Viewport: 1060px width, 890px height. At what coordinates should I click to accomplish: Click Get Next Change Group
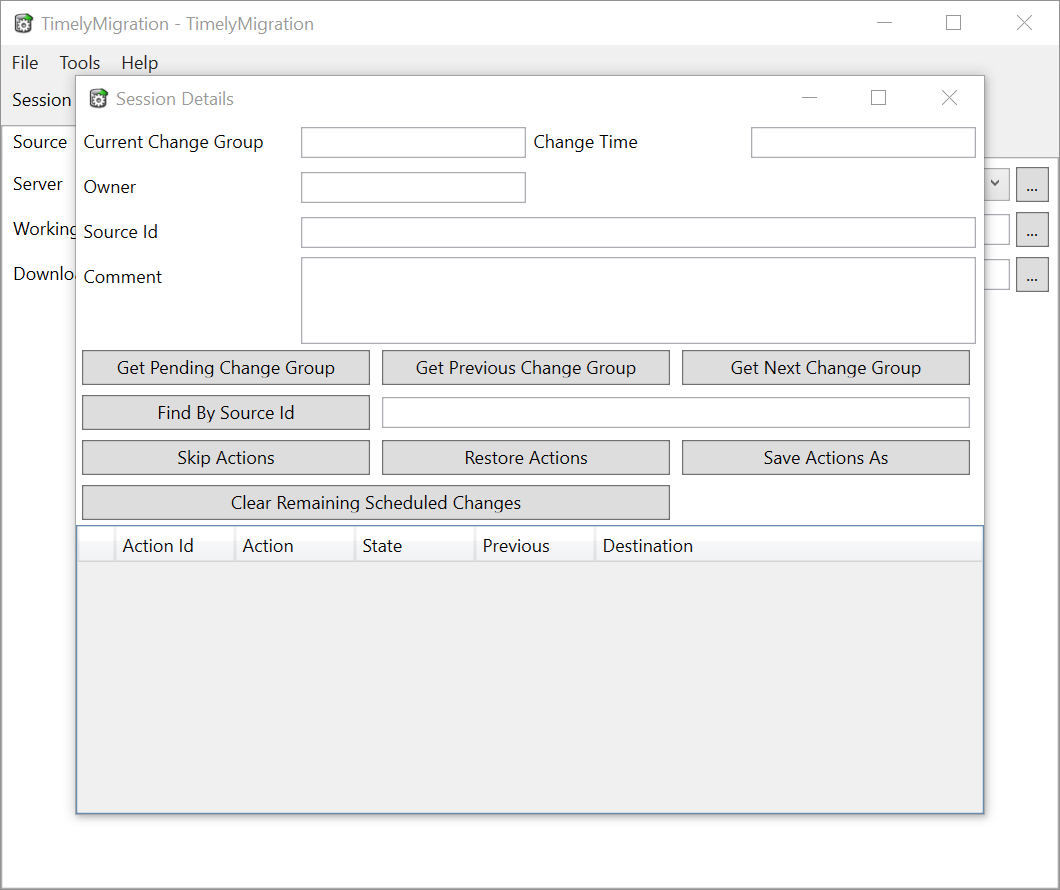click(825, 368)
